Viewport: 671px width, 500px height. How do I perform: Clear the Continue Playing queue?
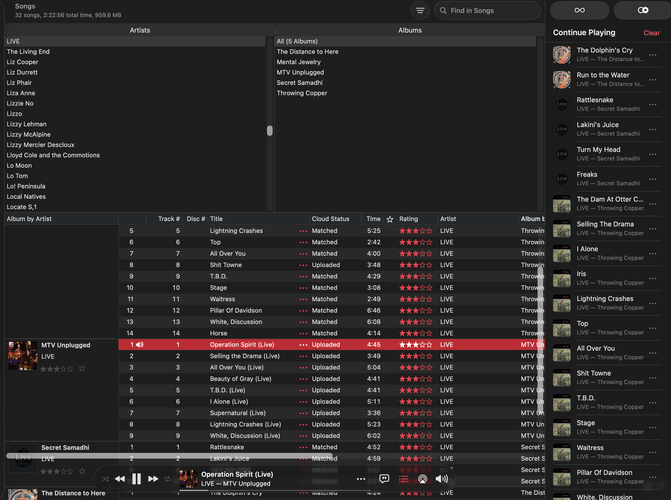651,33
